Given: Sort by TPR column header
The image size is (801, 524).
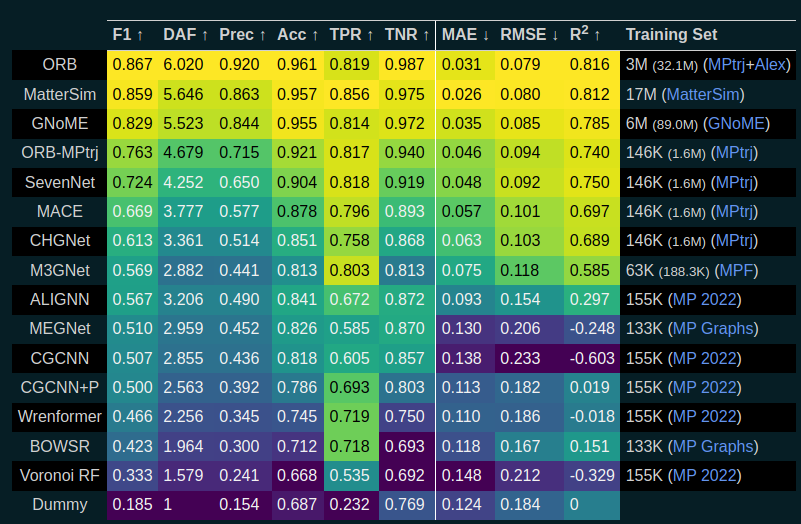Looking at the screenshot, I should [x=351, y=35].
